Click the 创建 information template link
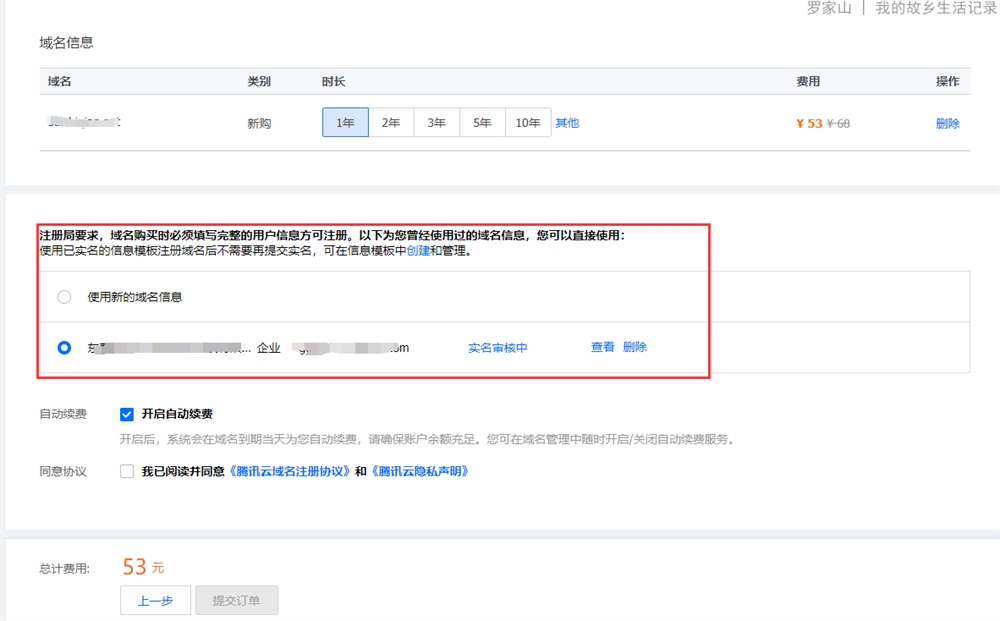 pyautogui.click(x=418, y=251)
